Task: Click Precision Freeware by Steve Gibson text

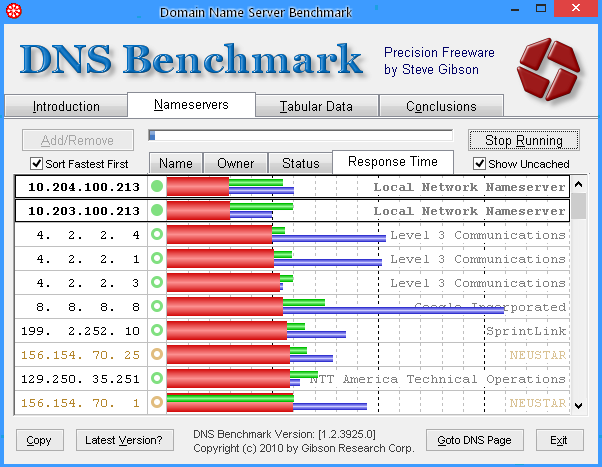Action: pyautogui.click(x=439, y=61)
